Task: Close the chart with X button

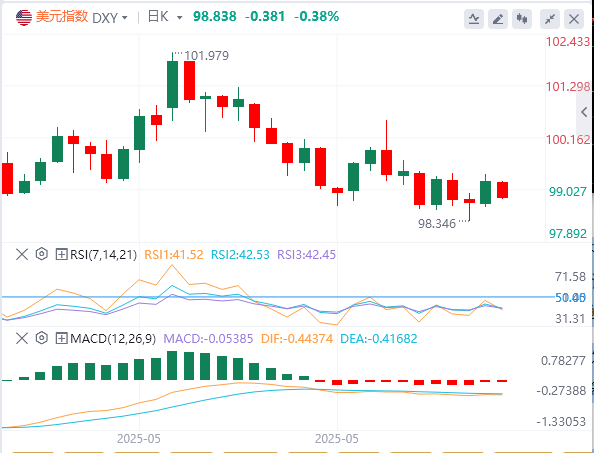Action: pyautogui.click(x=574, y=19)
